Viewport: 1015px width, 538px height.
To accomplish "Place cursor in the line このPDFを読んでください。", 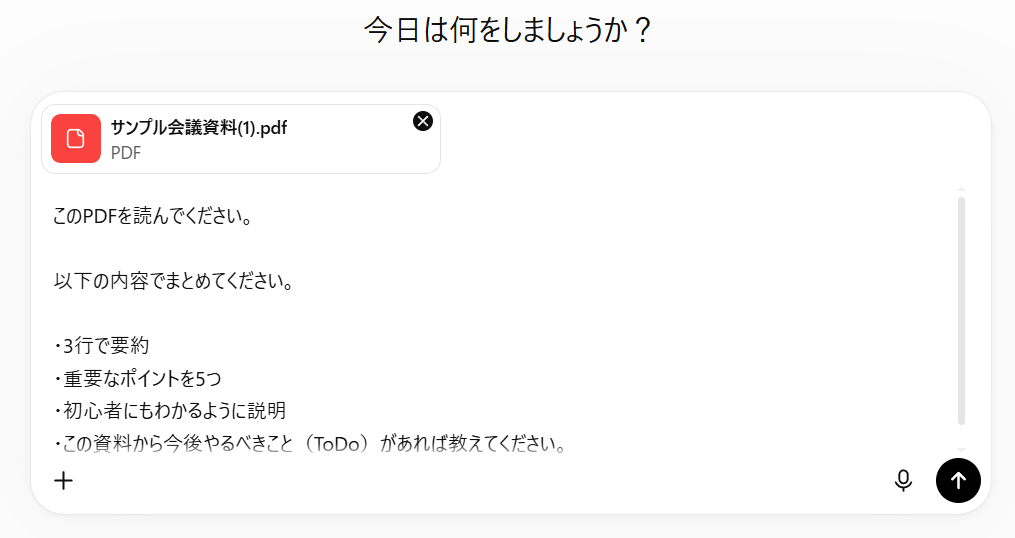I will (153, 216).
